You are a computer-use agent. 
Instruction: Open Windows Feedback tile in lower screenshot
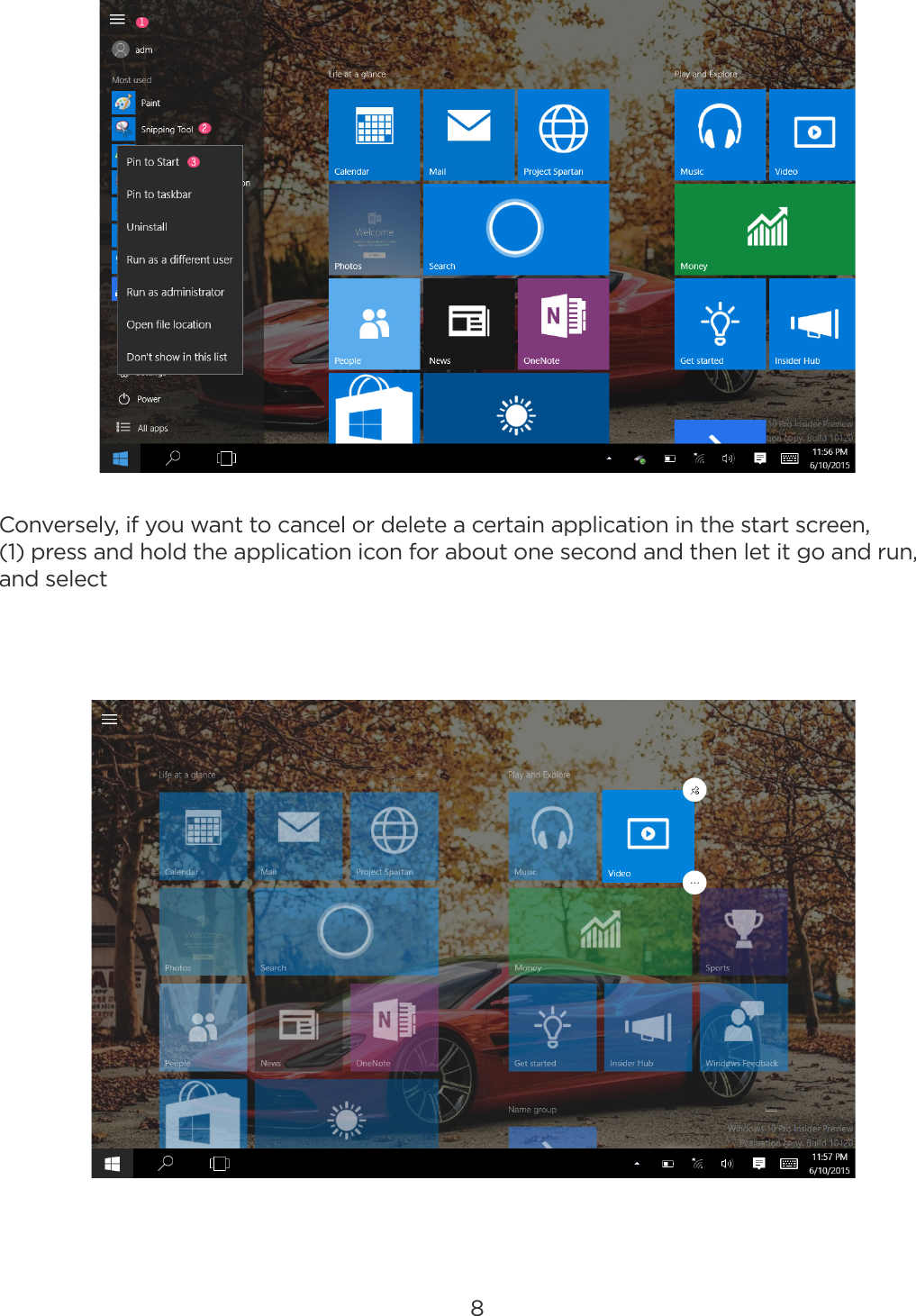click(744, 1027)
